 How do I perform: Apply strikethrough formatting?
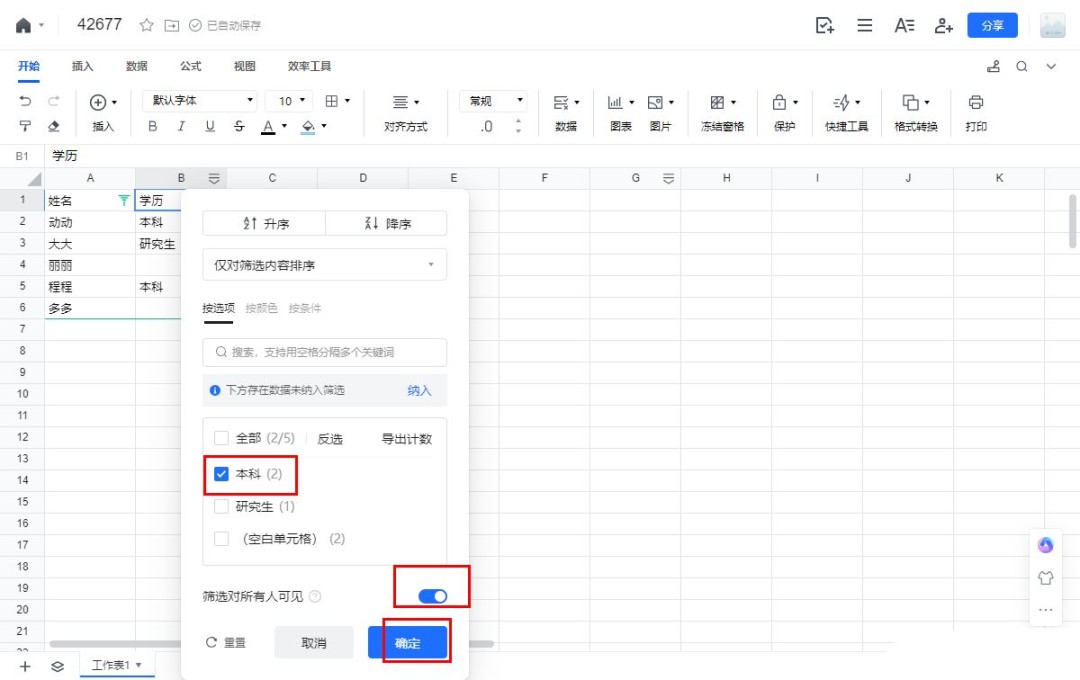pyautogui.click(x=240, y=128)
